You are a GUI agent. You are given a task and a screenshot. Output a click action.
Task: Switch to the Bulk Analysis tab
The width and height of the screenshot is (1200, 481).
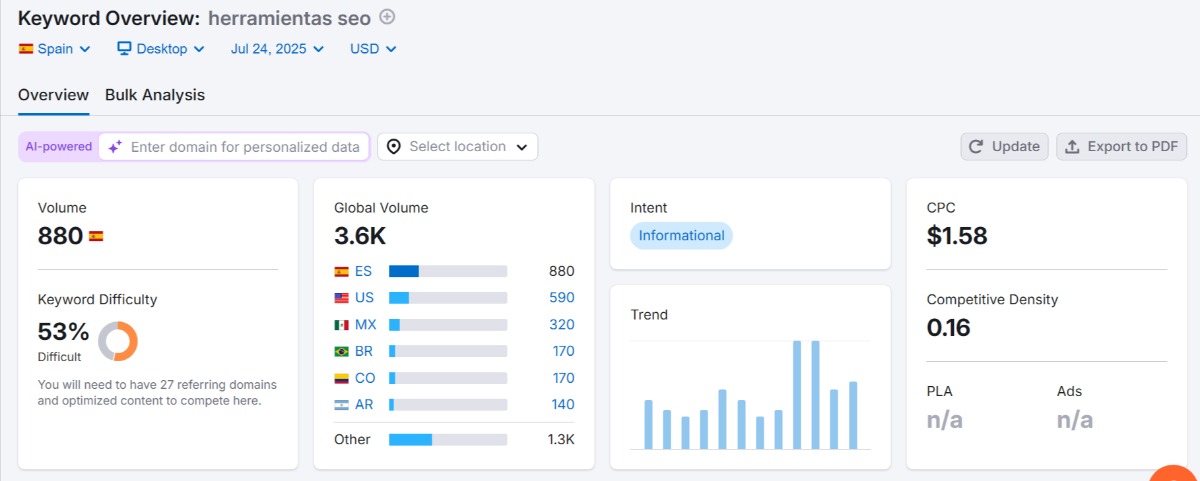pyautogui.click(x=155, y=95)
